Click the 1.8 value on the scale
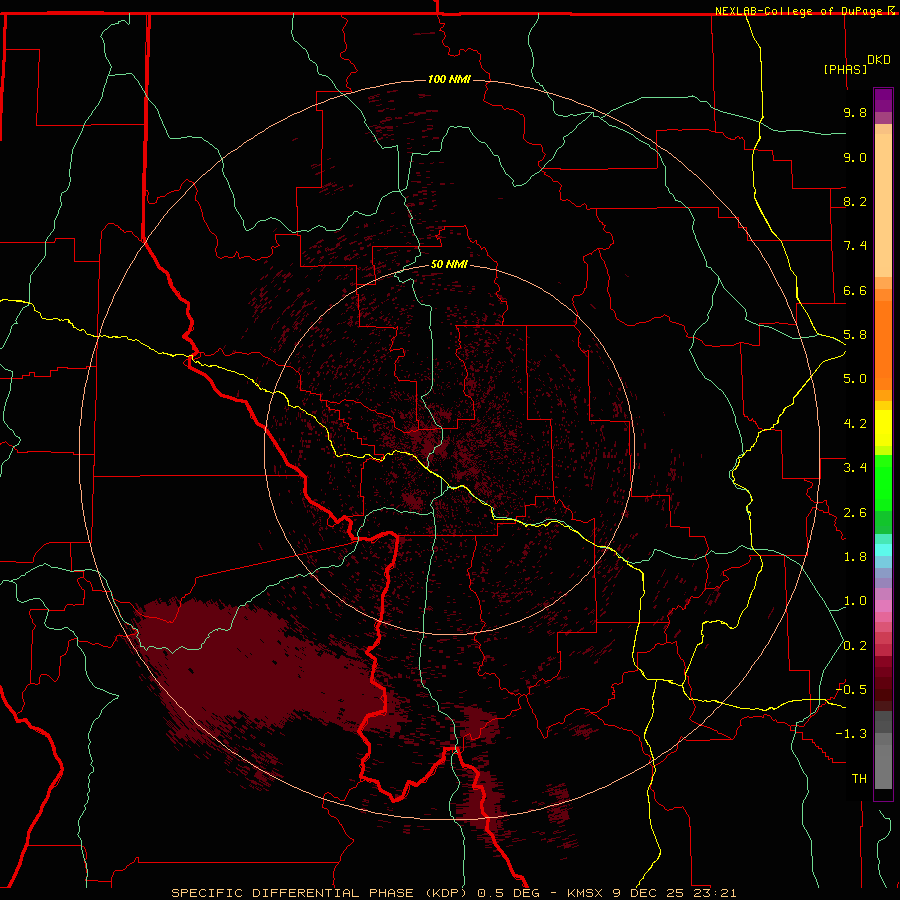Screen dimensions: 900x900 click(855, 557)
